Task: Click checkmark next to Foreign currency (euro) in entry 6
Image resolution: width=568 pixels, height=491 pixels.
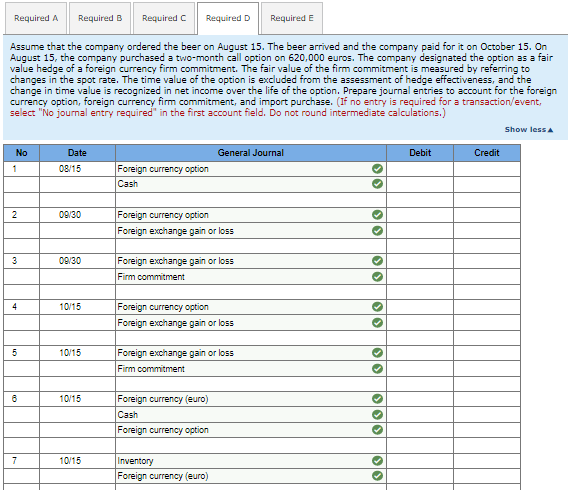Action: (377, 399)
